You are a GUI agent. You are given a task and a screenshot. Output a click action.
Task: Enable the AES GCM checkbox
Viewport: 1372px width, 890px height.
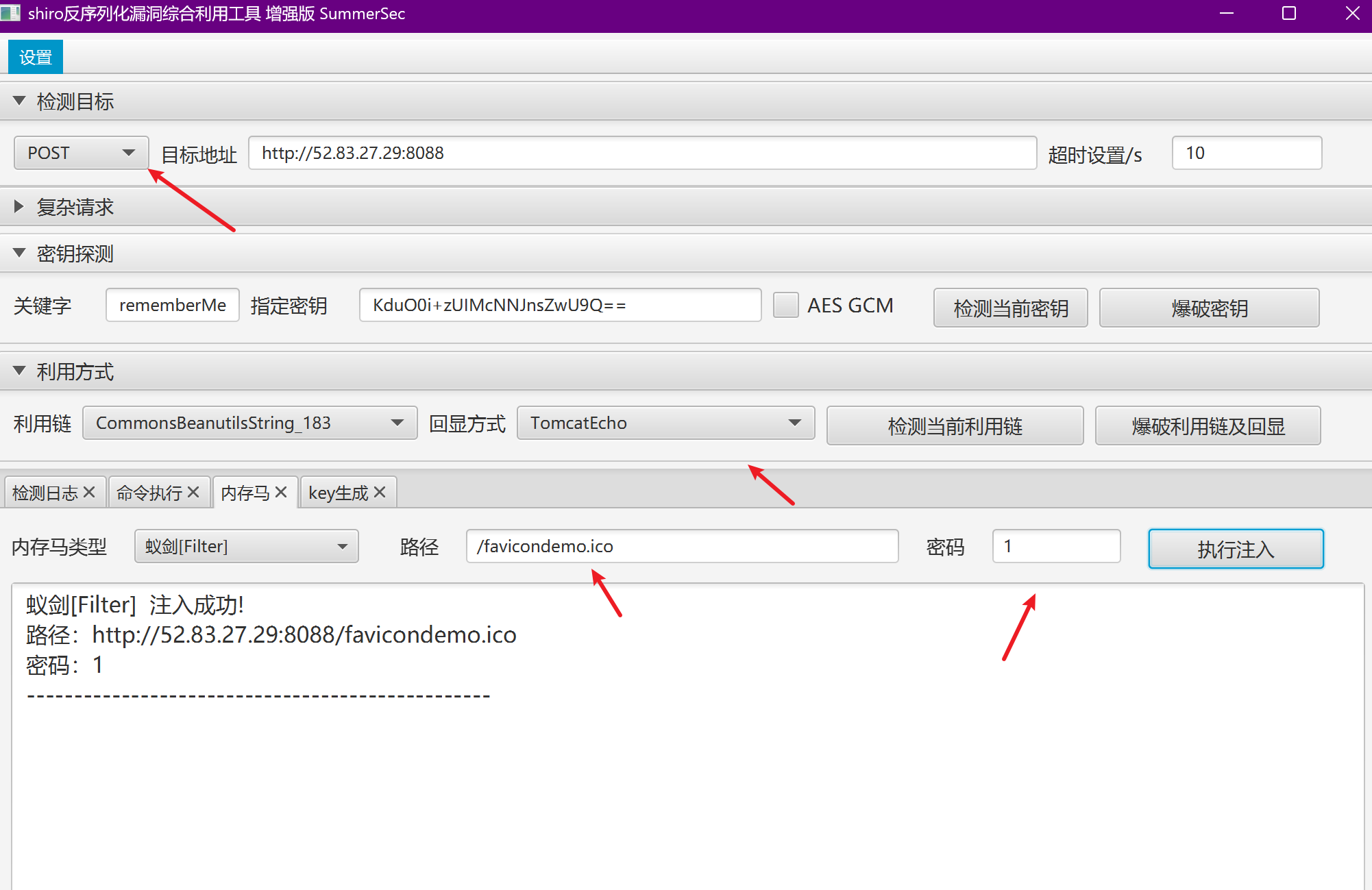coord(786,305)
